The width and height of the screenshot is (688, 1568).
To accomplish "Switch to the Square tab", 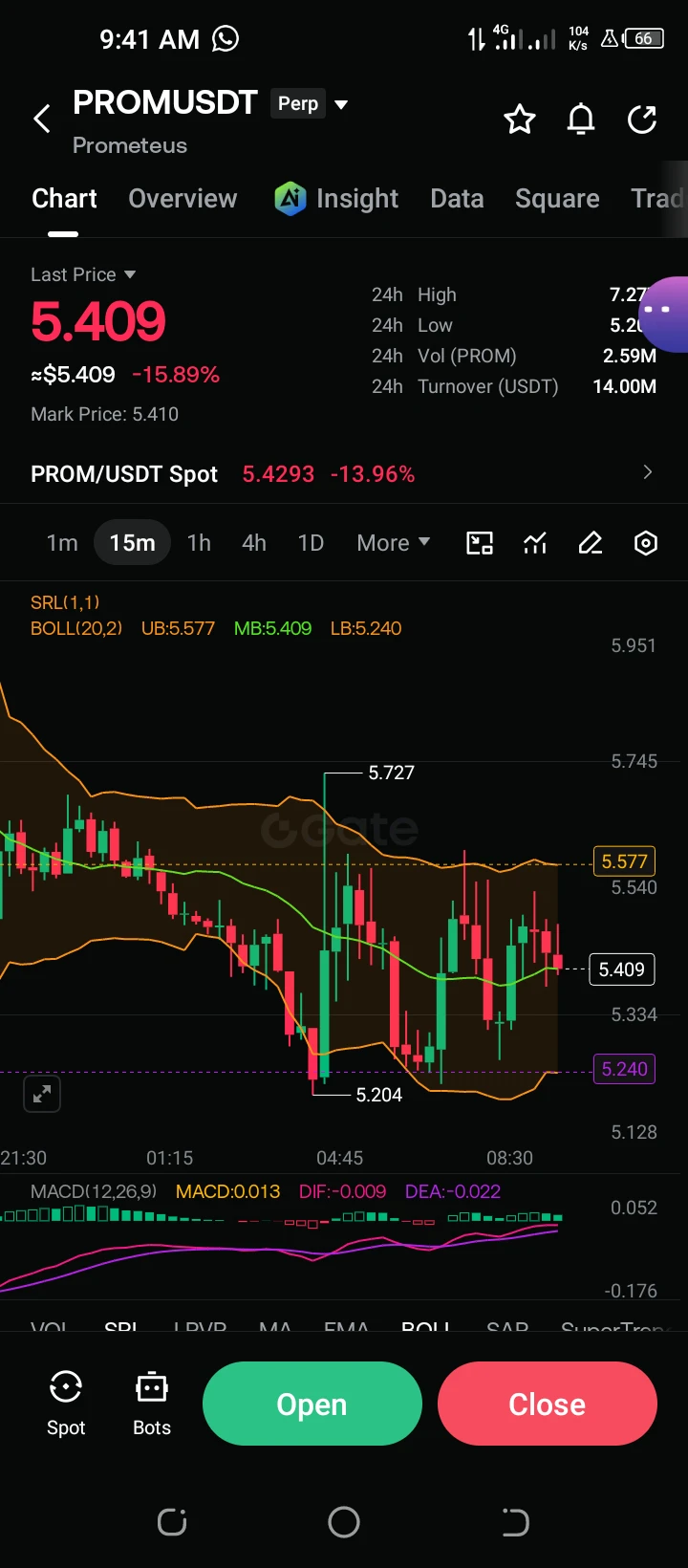I will (x=557, y=198).
